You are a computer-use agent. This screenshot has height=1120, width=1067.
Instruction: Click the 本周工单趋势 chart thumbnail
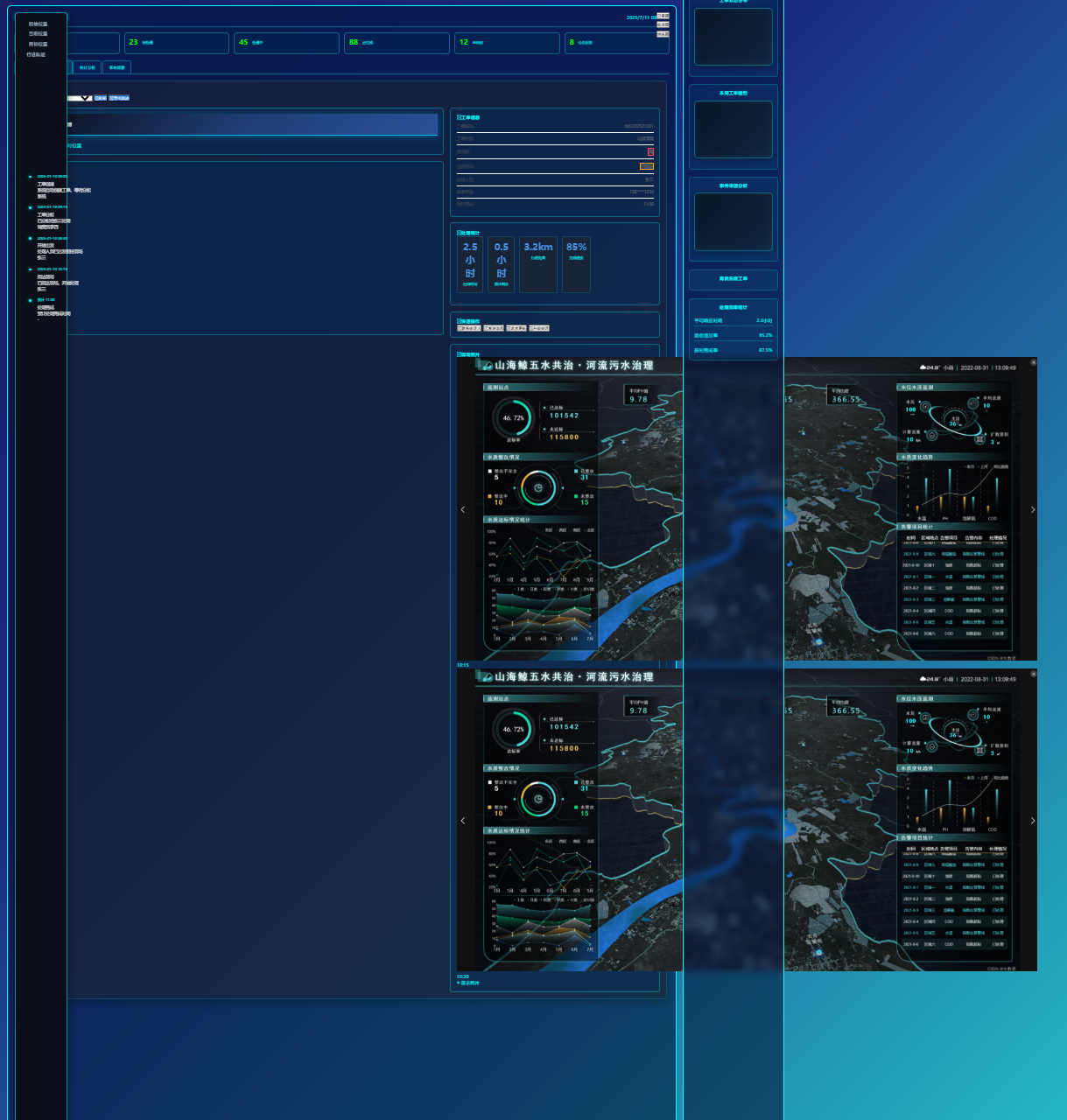coord(734,129)
